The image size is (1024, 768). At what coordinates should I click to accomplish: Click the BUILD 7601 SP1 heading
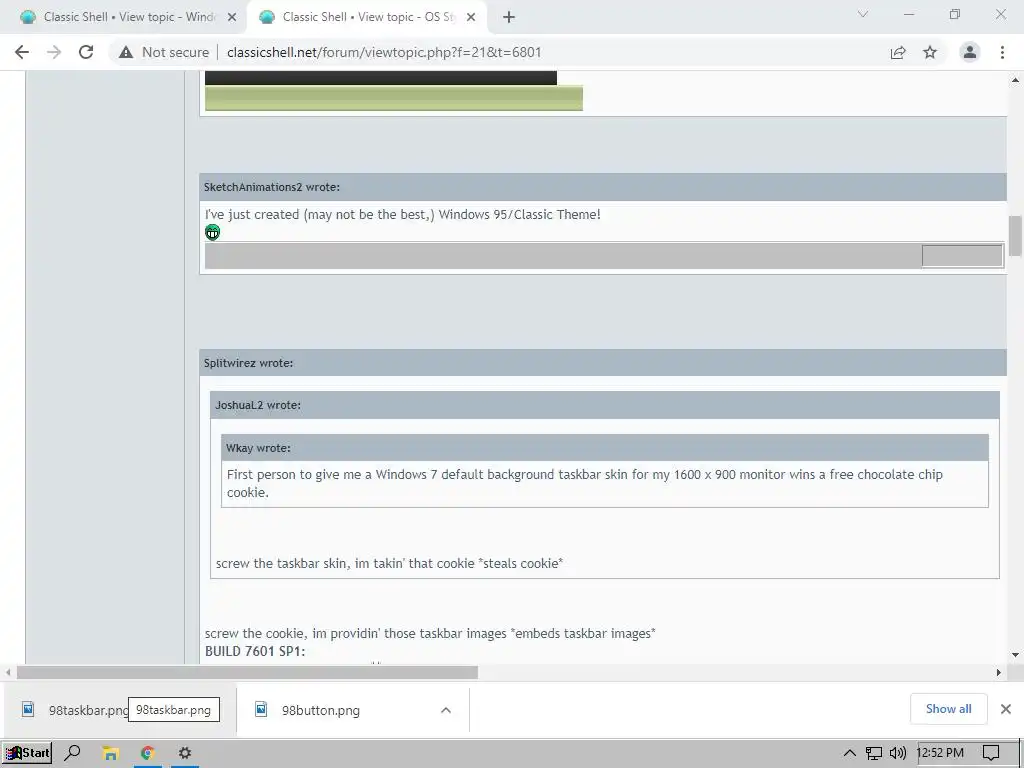[x=255, y=651]
